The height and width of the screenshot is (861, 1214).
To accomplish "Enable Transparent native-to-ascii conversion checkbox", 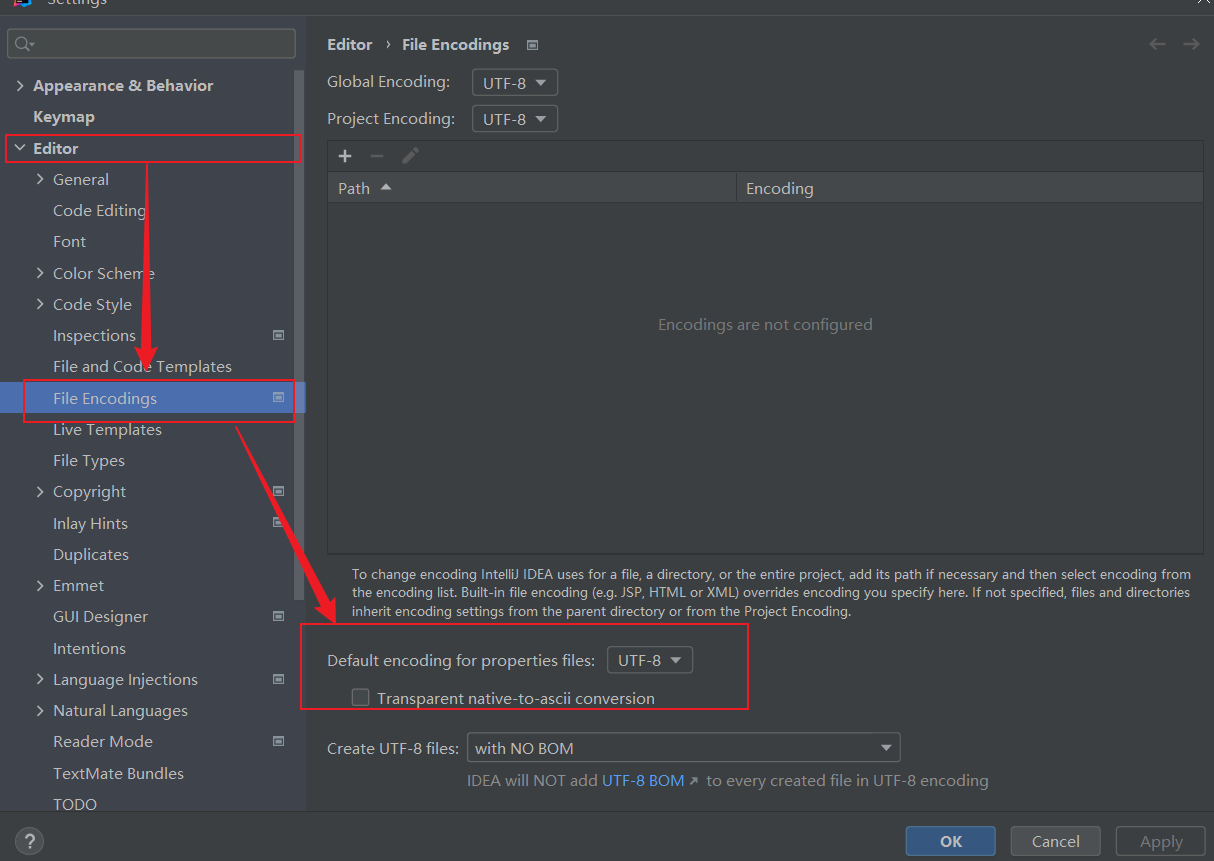I will click(361, 697).
